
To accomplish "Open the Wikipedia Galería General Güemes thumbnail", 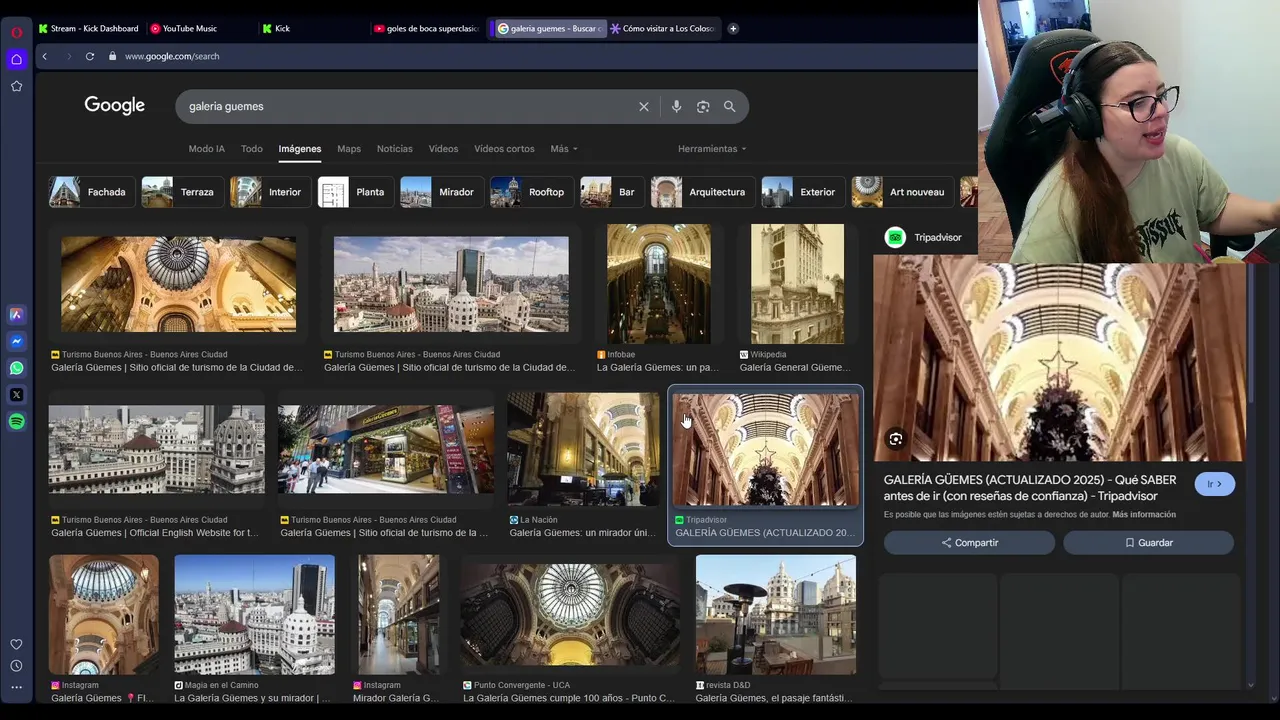I will [x=797, y=284].
